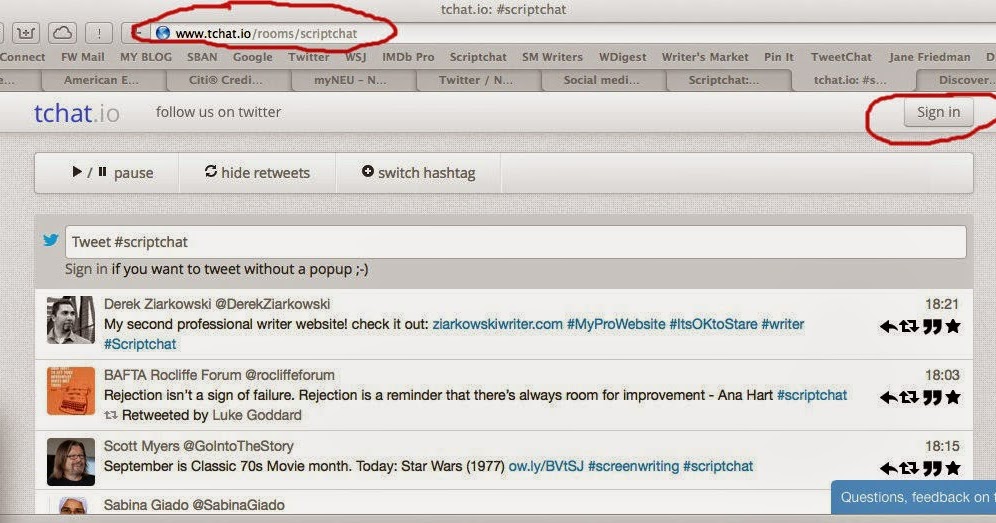
Task: Click the toolbar icon left of the cloud
Action: pos(25,33)
